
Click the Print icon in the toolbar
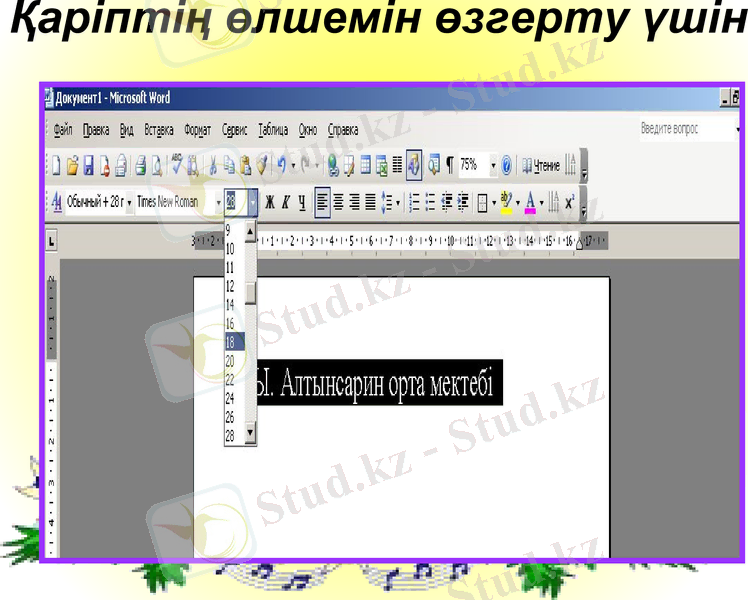140,166
